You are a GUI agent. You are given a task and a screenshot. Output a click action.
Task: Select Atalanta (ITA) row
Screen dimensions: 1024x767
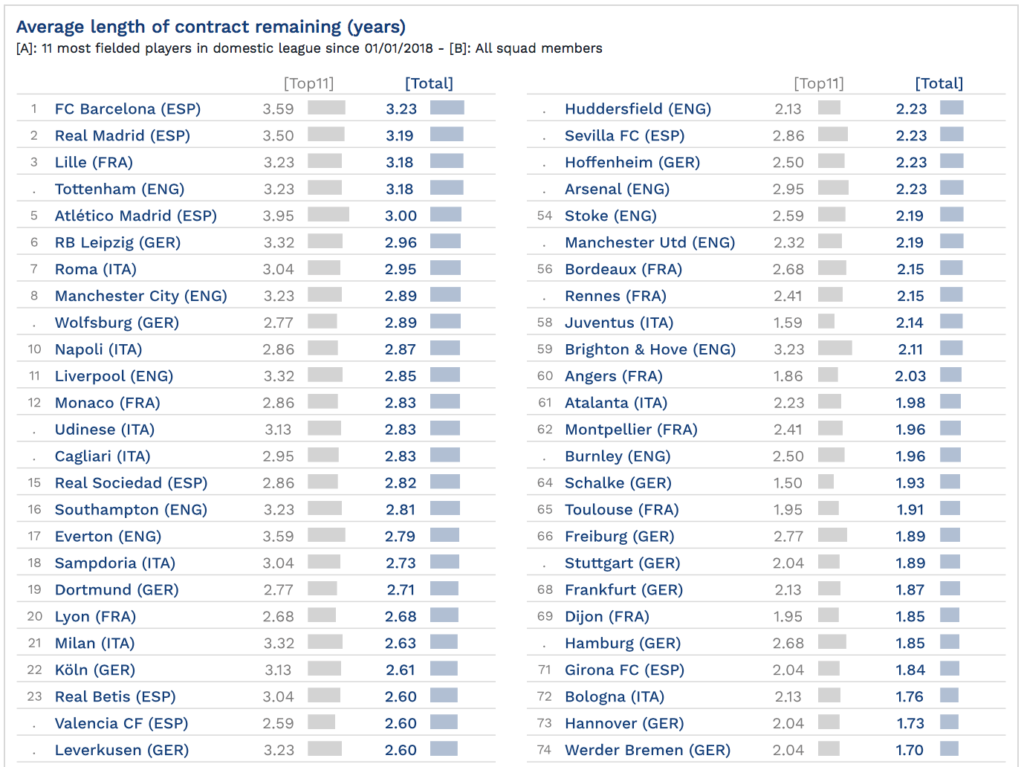click(616, 403)
